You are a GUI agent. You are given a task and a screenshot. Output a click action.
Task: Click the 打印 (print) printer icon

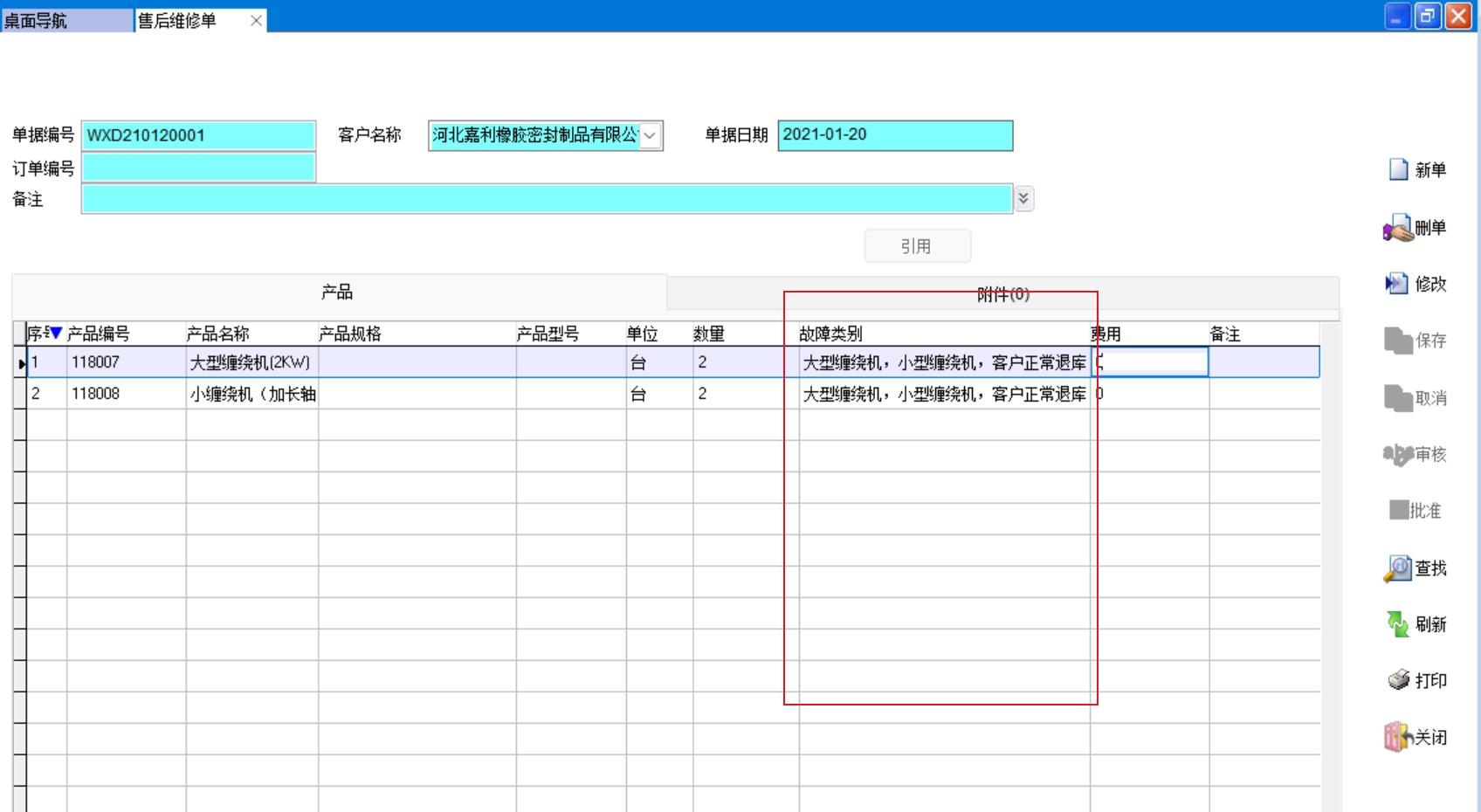tap(1398, 680)
